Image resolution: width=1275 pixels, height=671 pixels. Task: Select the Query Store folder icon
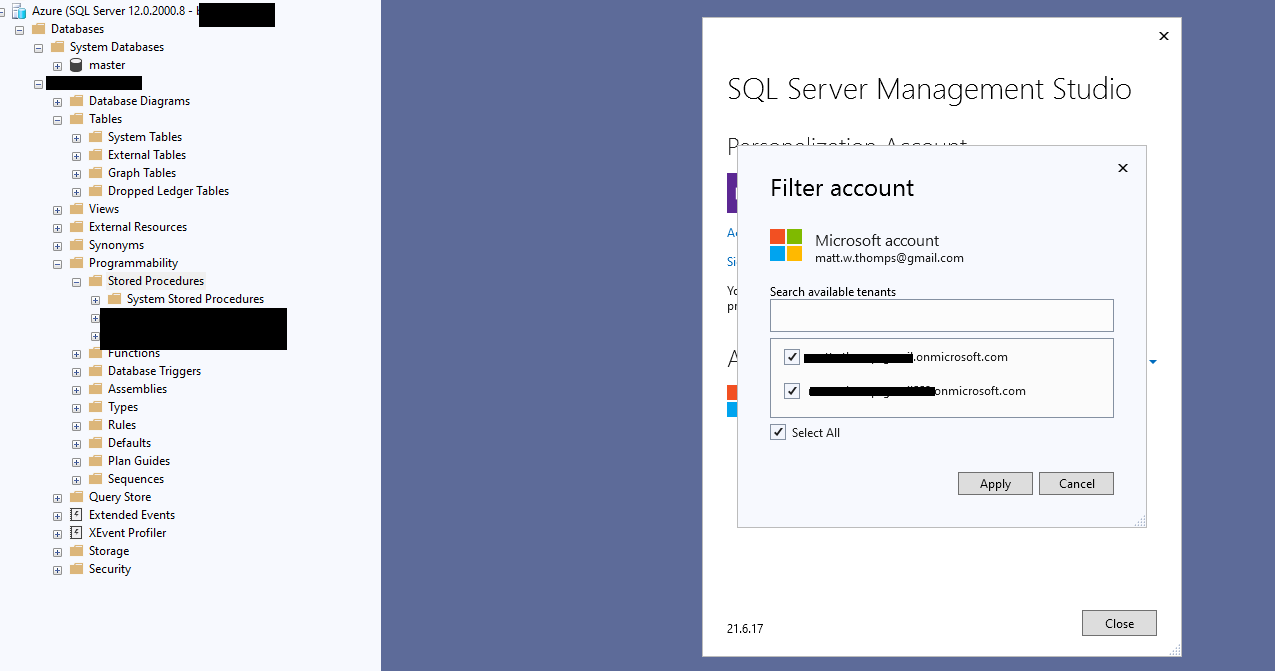(76, 497)
